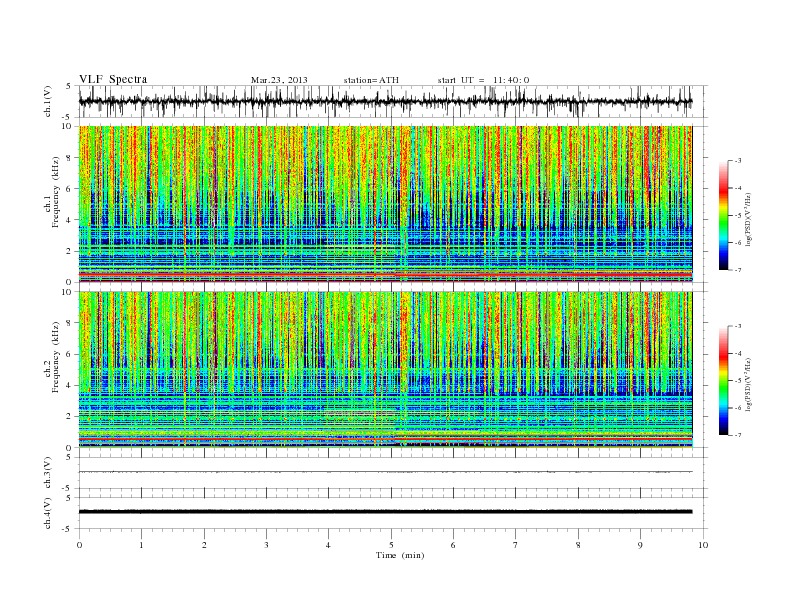This screenshot has height=612, width=792.
Task: Click the "-3" value on ch.2 colorbar
Action: 738,327
